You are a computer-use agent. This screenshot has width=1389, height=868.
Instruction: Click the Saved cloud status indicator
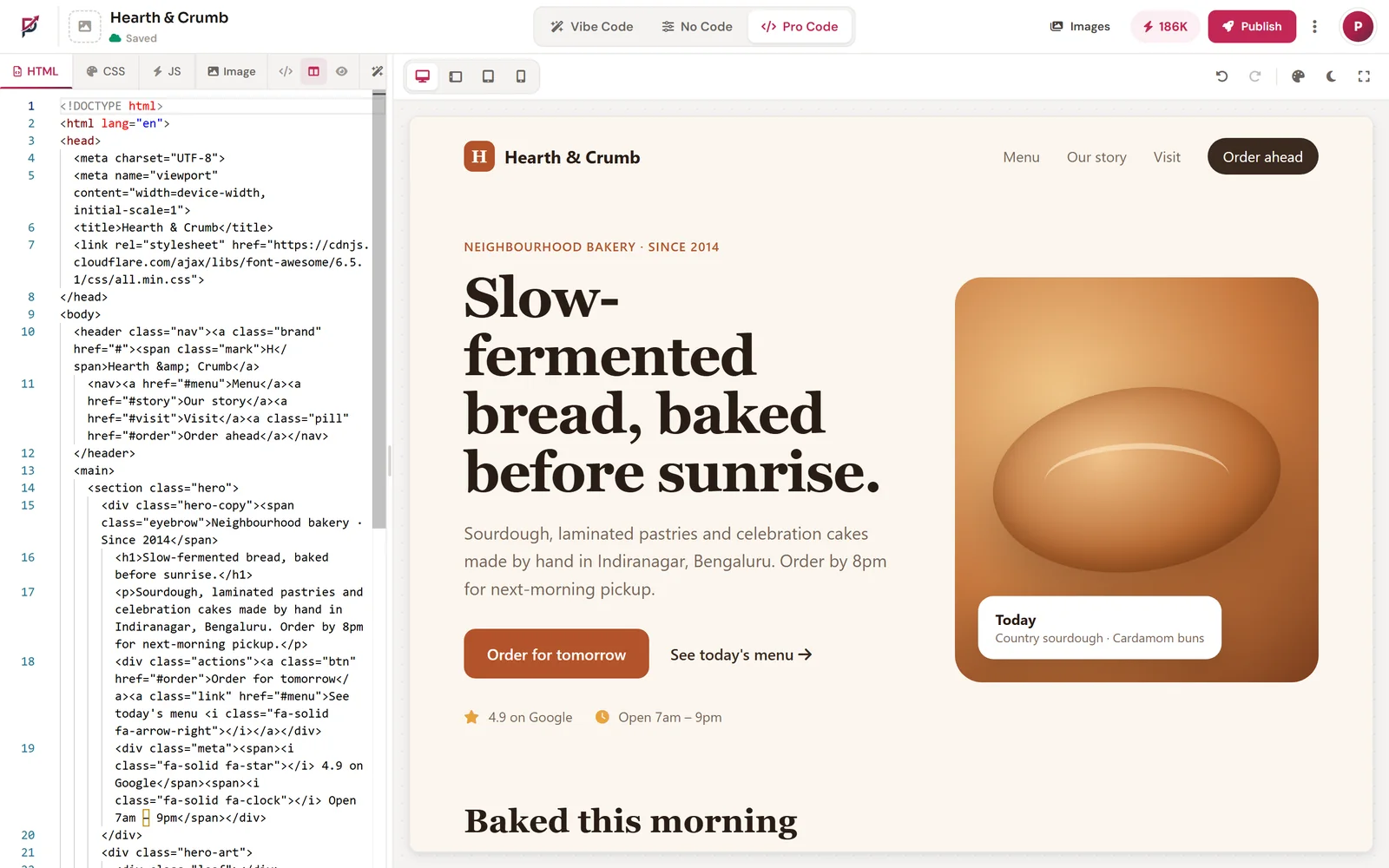pyautogui.click(x=133, y=38)
